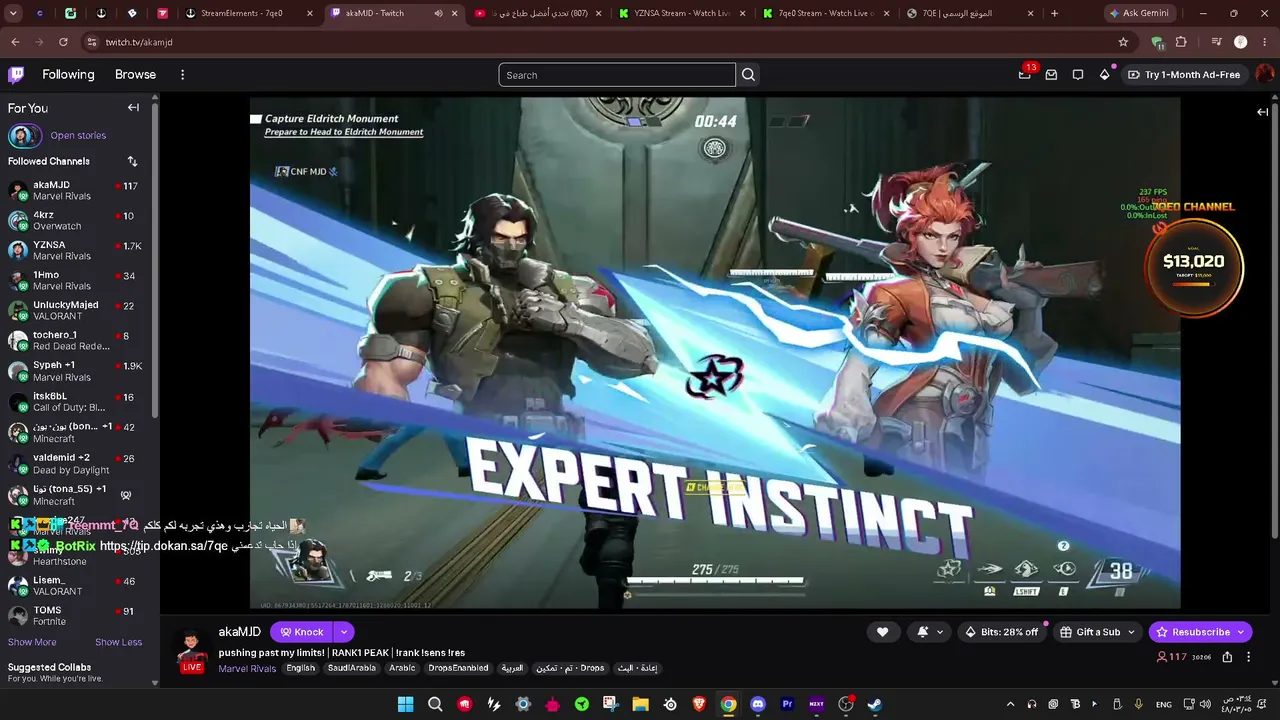
Task: Collapse the For You side navigation
Action: [x=133, y=108]
